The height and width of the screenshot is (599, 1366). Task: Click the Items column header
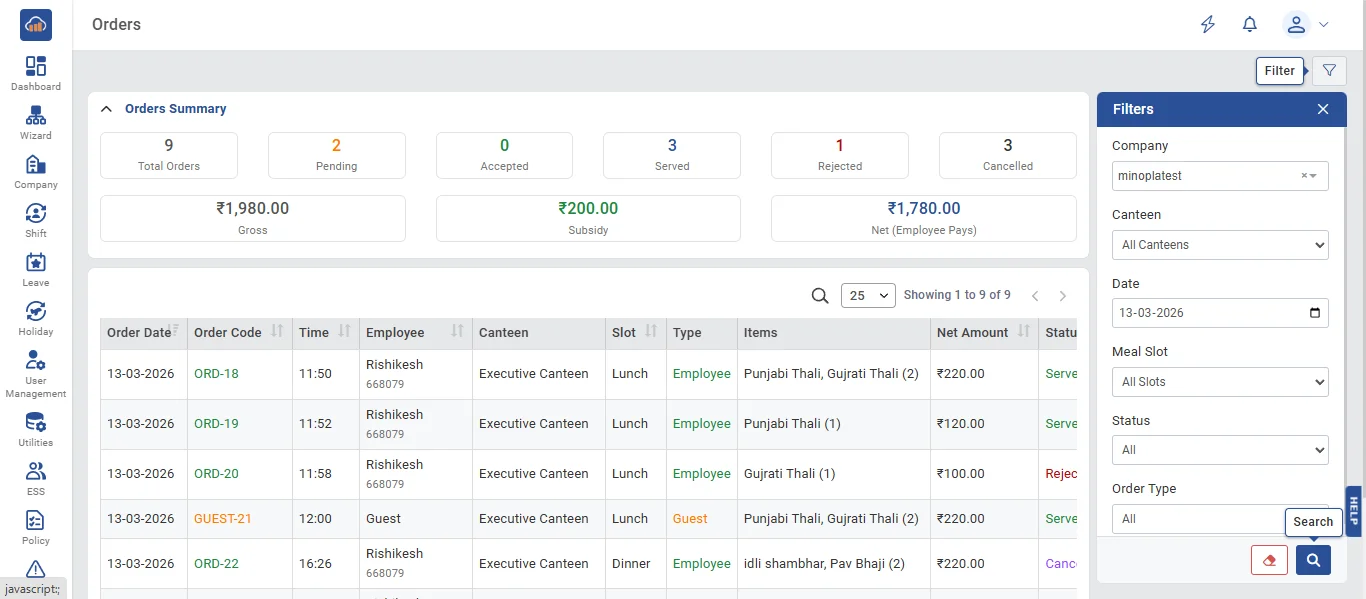[x=834, y=333]
